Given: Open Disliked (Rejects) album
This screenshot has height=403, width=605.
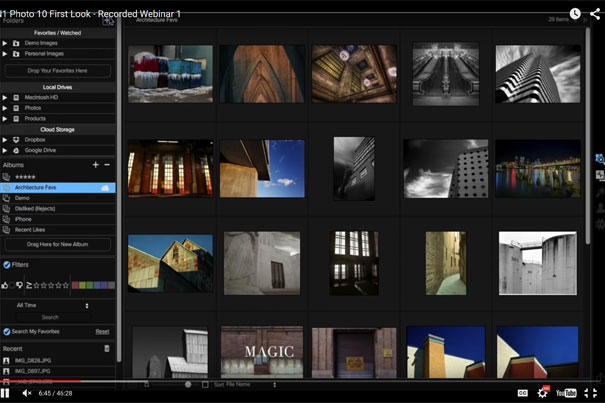Looking at the screenshot, I should point(58,208).
